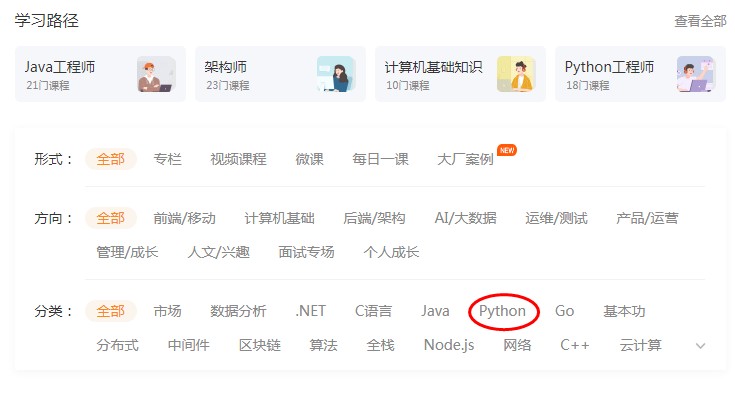The image size is (735, 402).
Task: Select the 中间件 category
Action: pyautogui.click(x=188, y=345)
